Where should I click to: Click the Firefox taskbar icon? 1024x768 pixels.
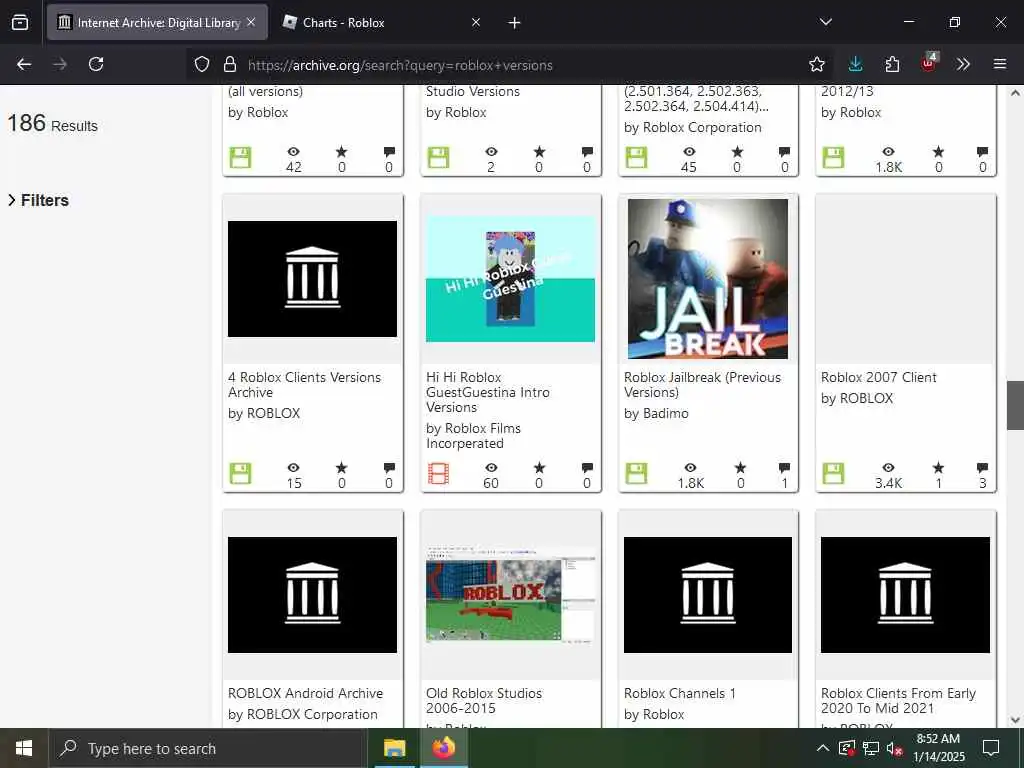443,748
